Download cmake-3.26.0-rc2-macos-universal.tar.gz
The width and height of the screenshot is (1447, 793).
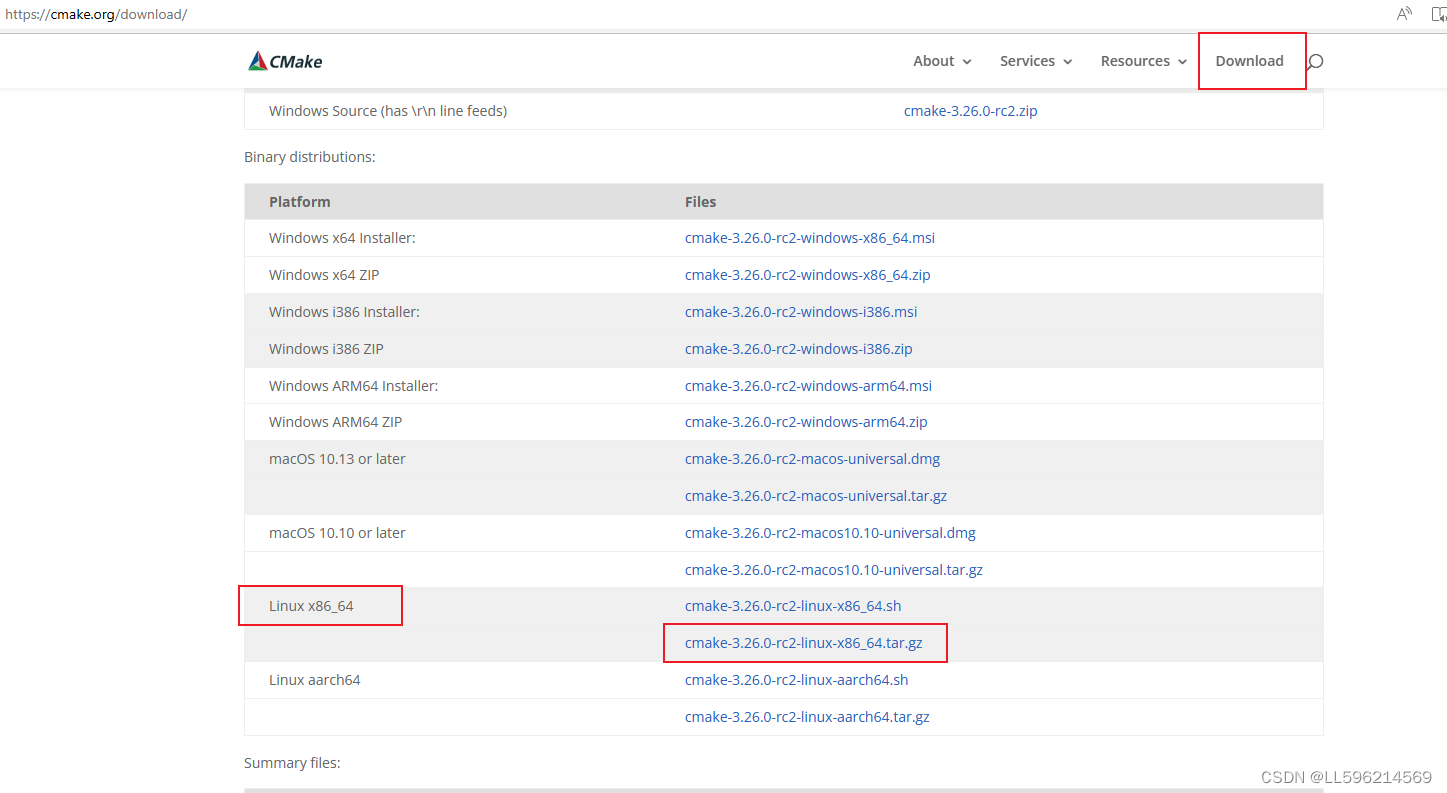(x=816, y=496)
